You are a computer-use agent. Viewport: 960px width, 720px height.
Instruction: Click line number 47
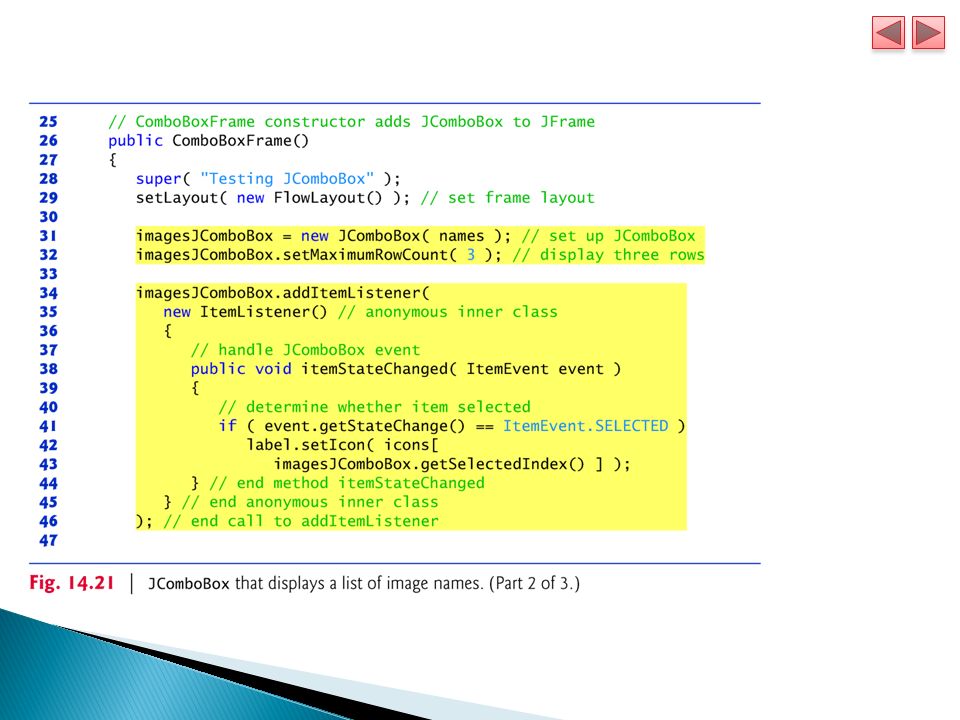(48, 540)
